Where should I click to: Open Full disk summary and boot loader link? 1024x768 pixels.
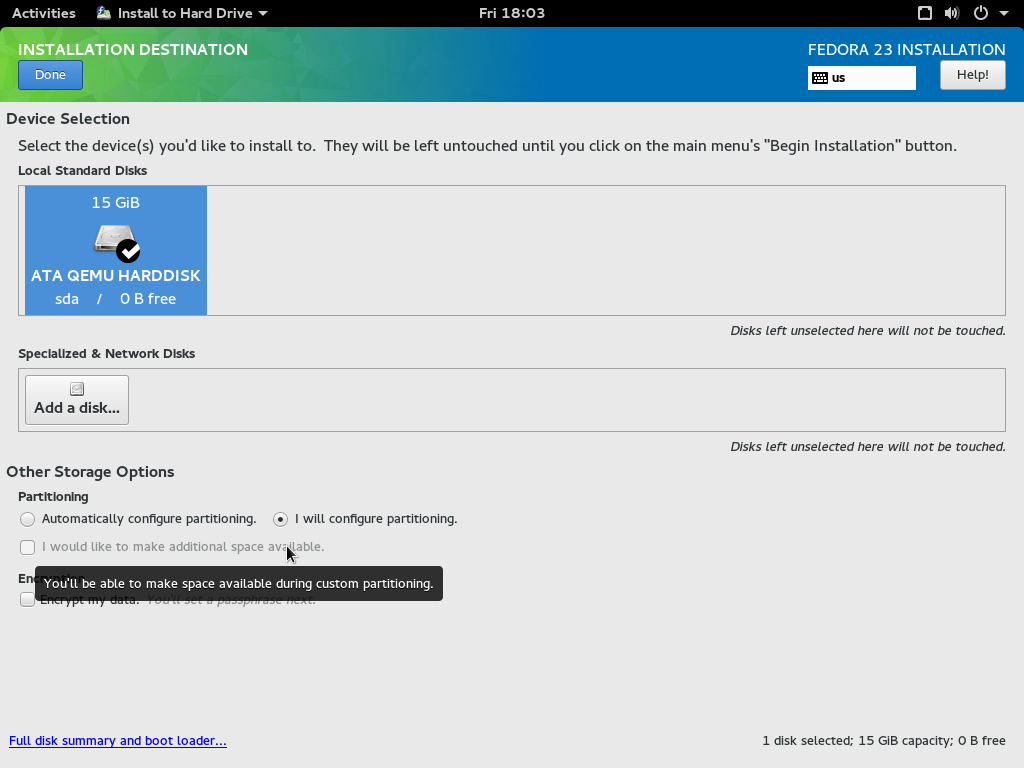coord(118,741)
